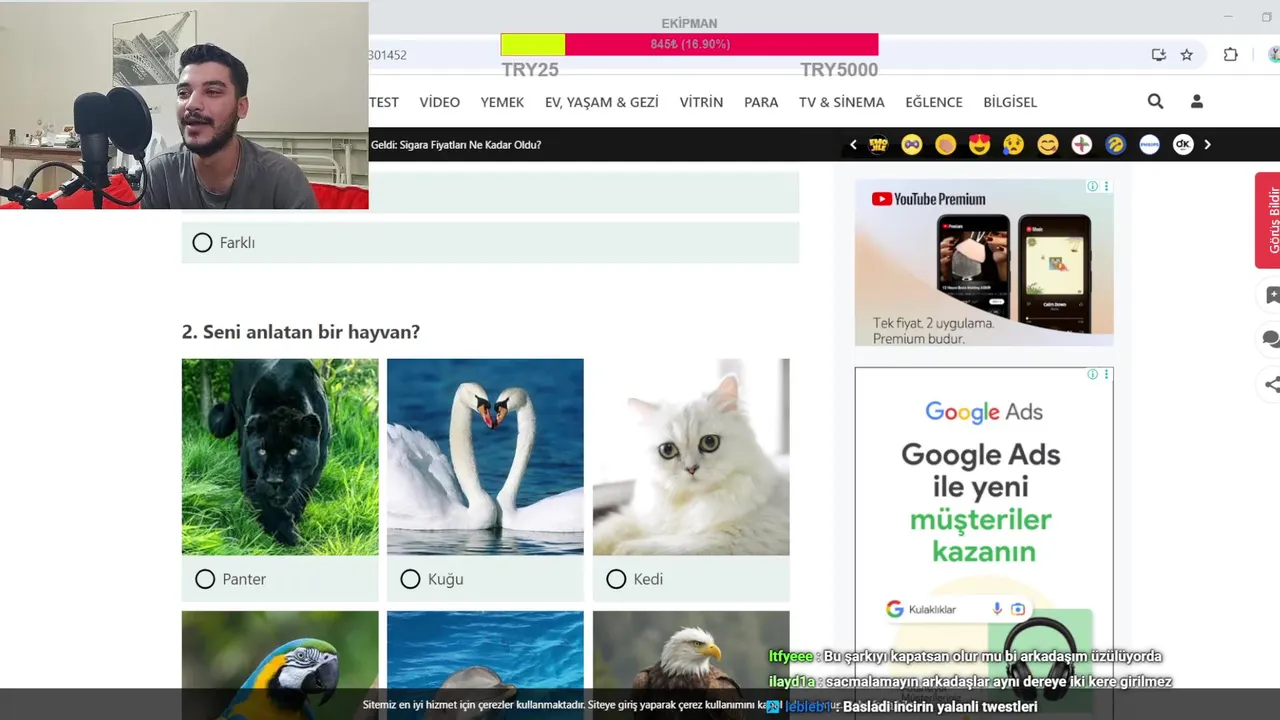Click the YouTube Premium advertisement
The image size is (1280, 720).
984,263
